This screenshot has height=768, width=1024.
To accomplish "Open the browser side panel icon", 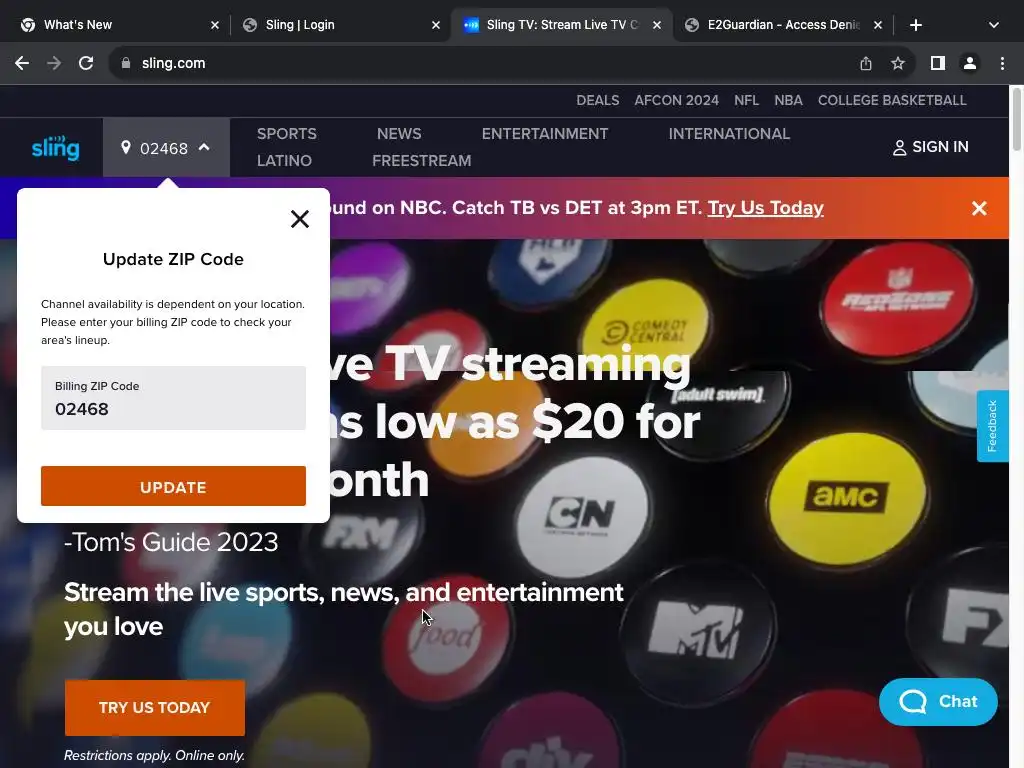I will coord(938,63).
